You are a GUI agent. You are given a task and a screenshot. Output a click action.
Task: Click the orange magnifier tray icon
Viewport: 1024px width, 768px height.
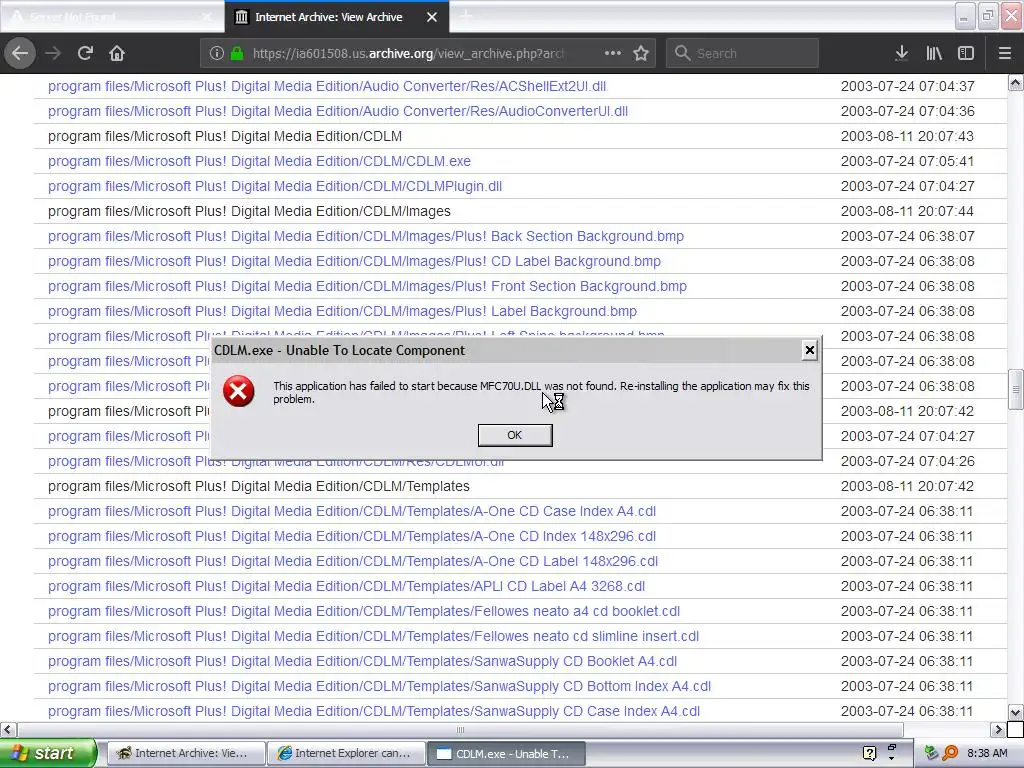(950, 753)
